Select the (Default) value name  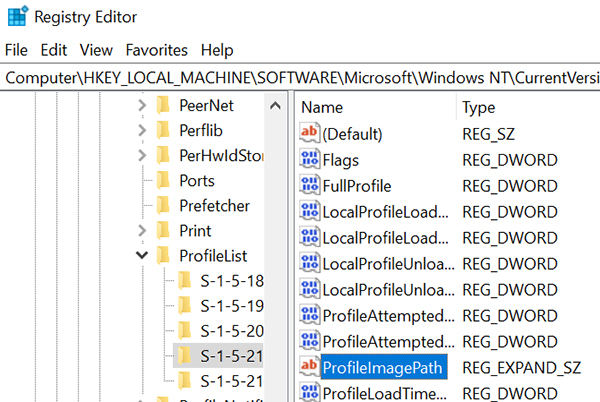click(x=352, y=134)
